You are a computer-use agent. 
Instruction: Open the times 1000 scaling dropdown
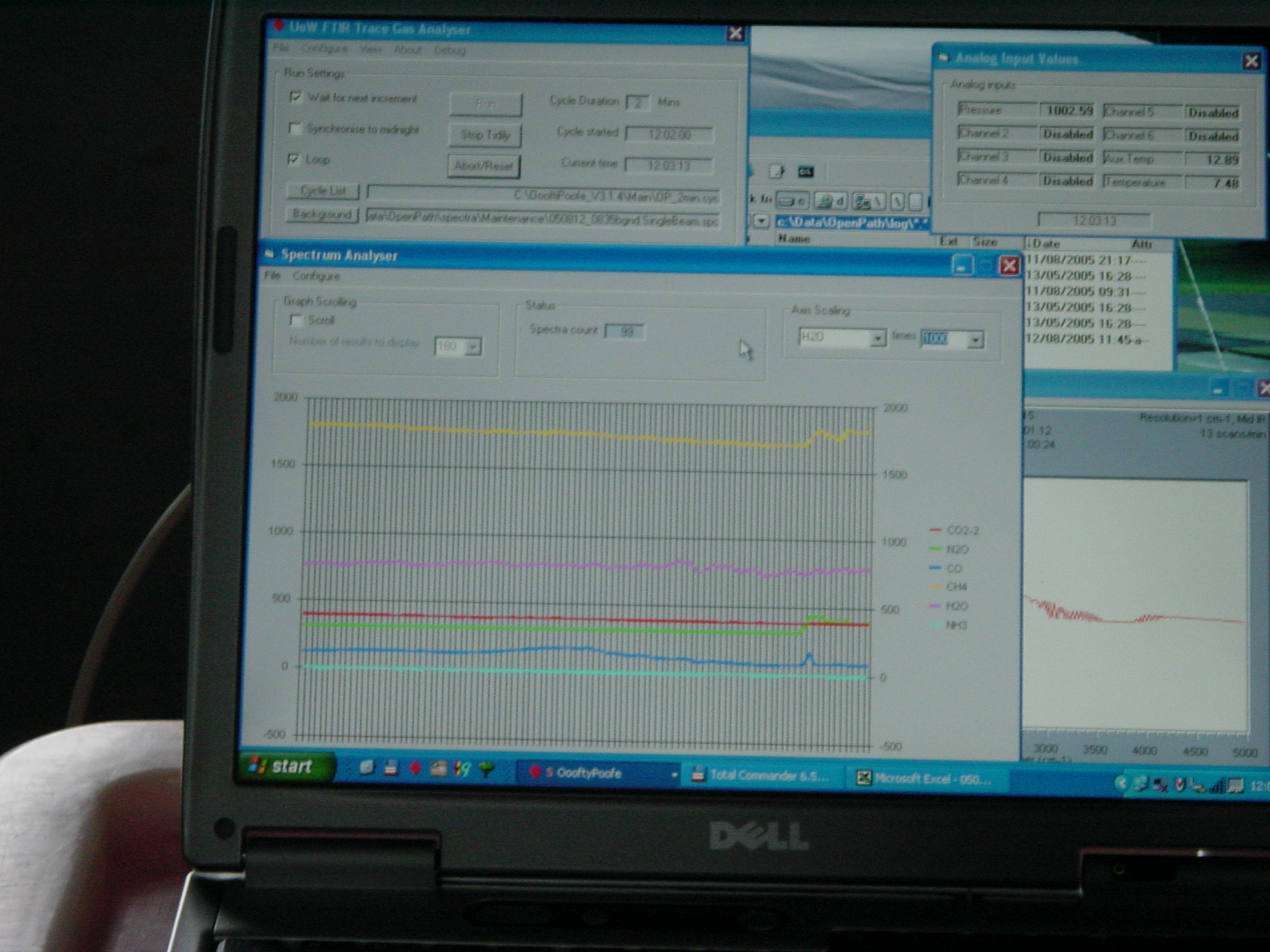[976, 340]
